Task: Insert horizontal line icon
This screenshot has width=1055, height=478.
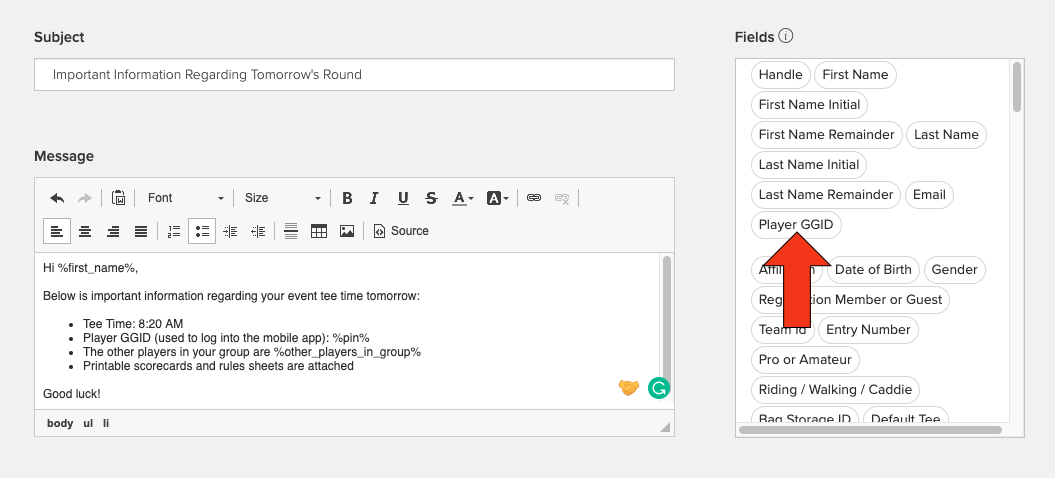Action: [x=291, y=231]
